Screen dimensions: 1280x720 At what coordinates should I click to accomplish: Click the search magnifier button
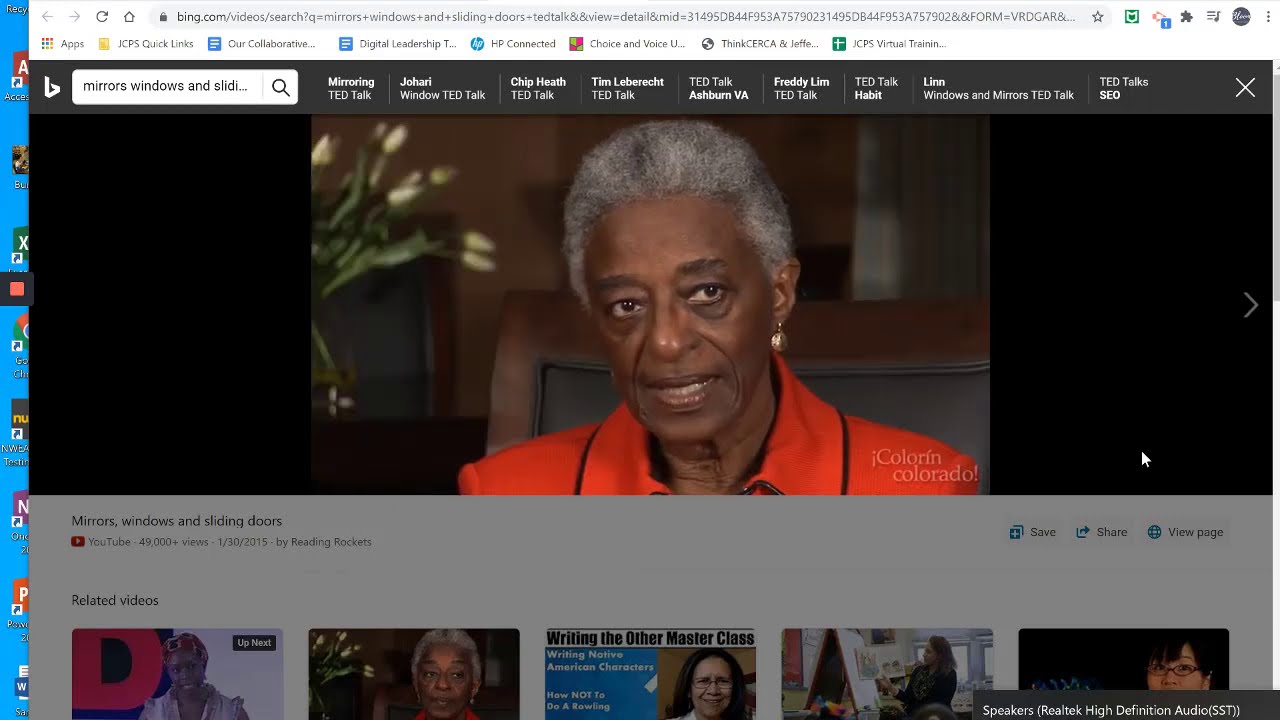click(281, 87)
